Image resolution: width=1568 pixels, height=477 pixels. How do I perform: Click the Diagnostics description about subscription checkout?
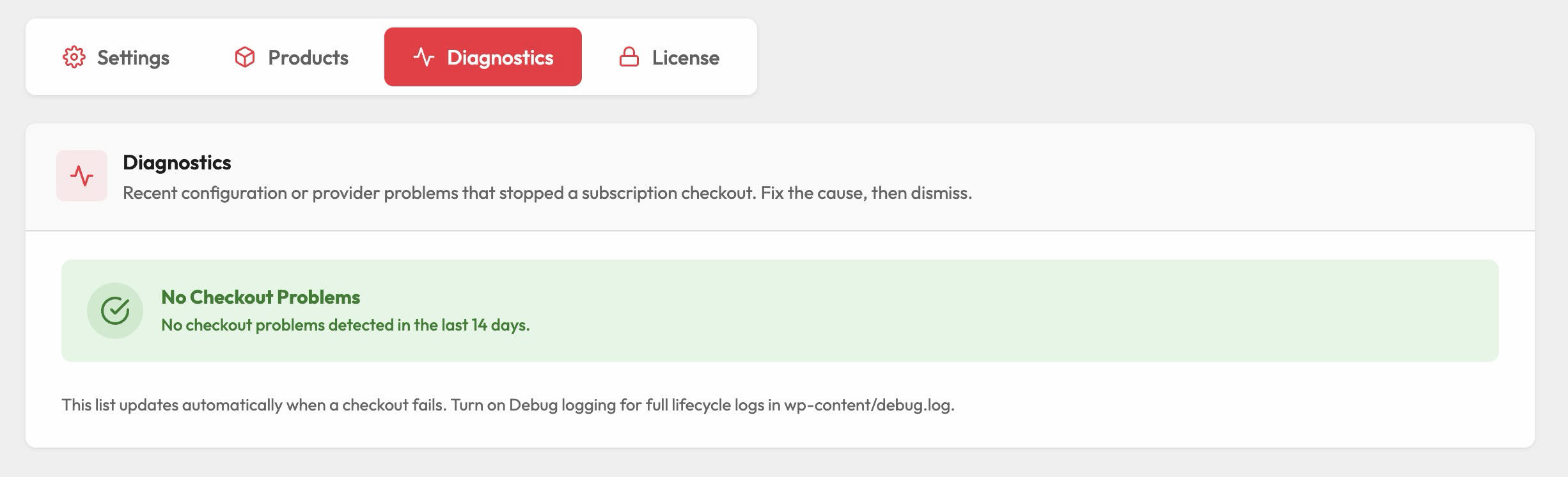coord(547,193)
